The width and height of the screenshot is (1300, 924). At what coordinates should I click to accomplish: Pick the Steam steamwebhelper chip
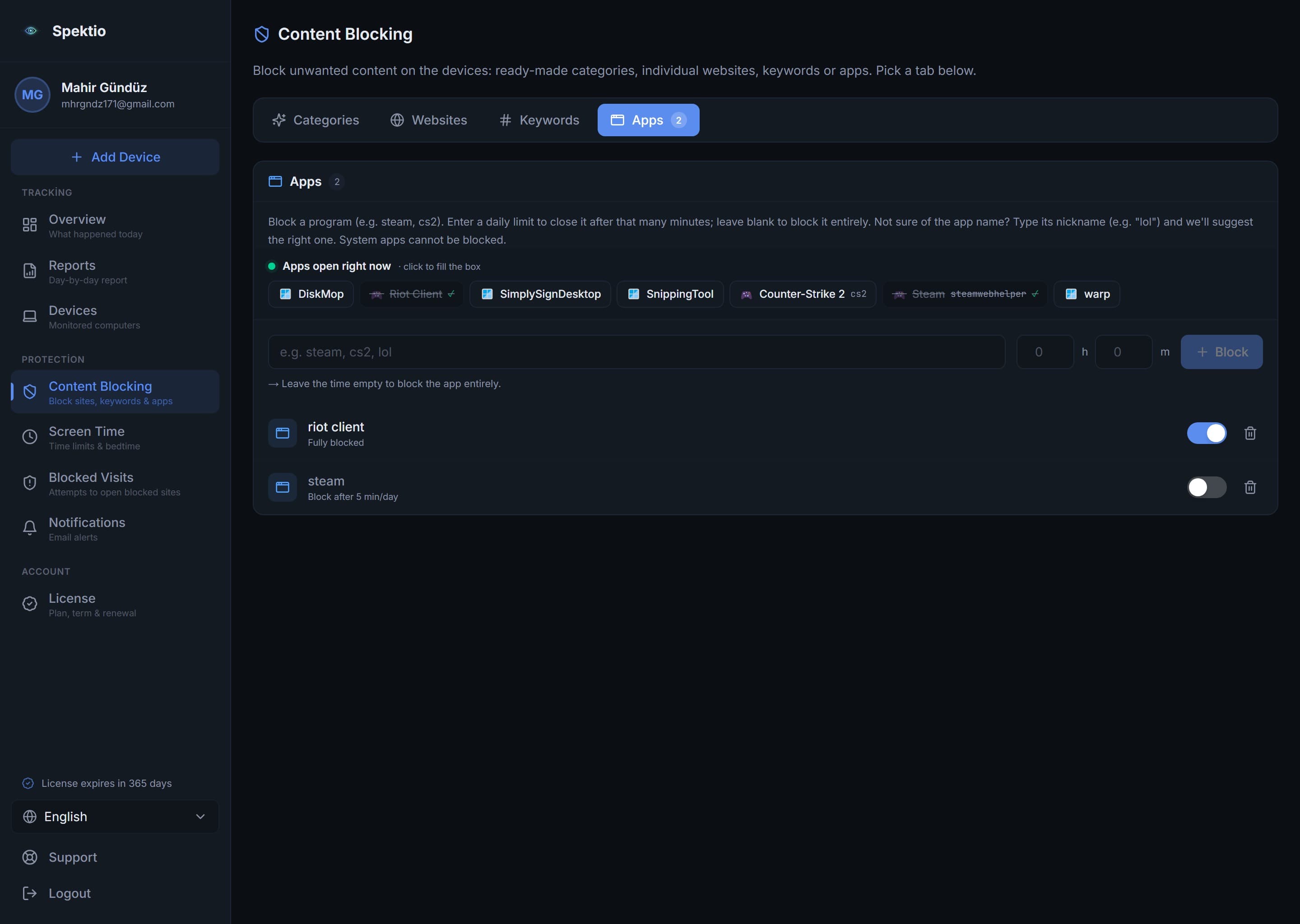click(965, 294)
